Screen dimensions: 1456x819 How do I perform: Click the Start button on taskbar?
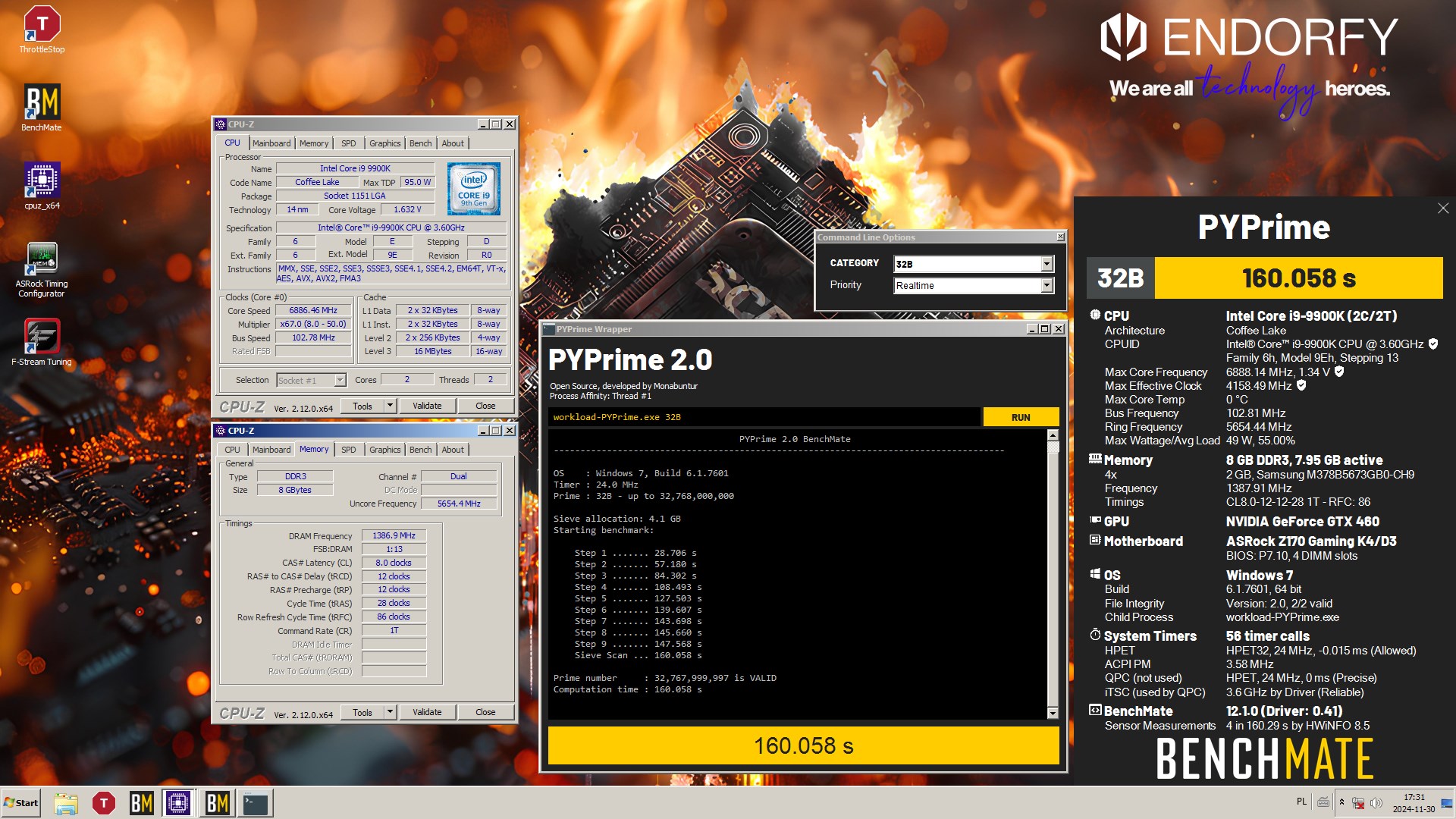(21, 803)
